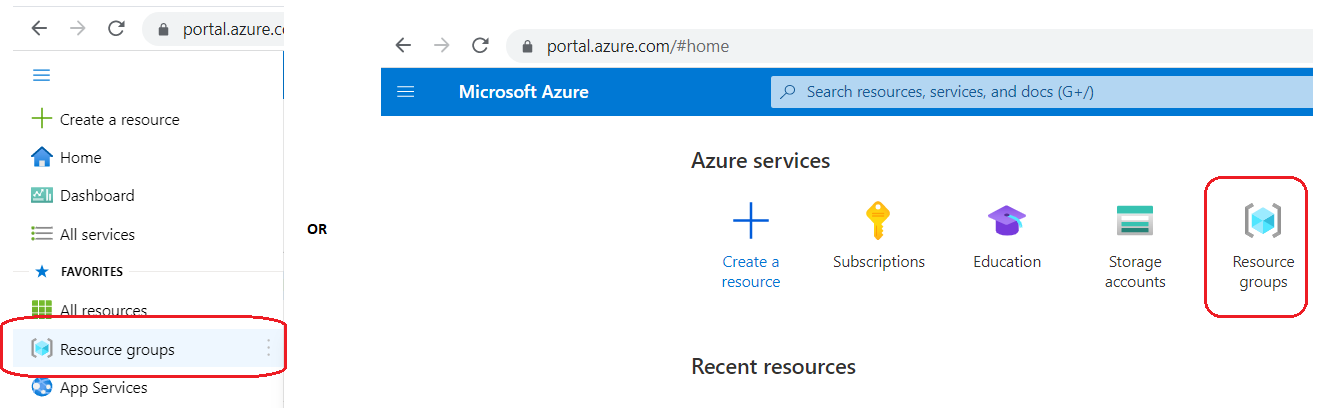Select Resource groups in the sidebar favorites
The image size is (1325, 408).
pyautogui.click(x=116, y=349)
